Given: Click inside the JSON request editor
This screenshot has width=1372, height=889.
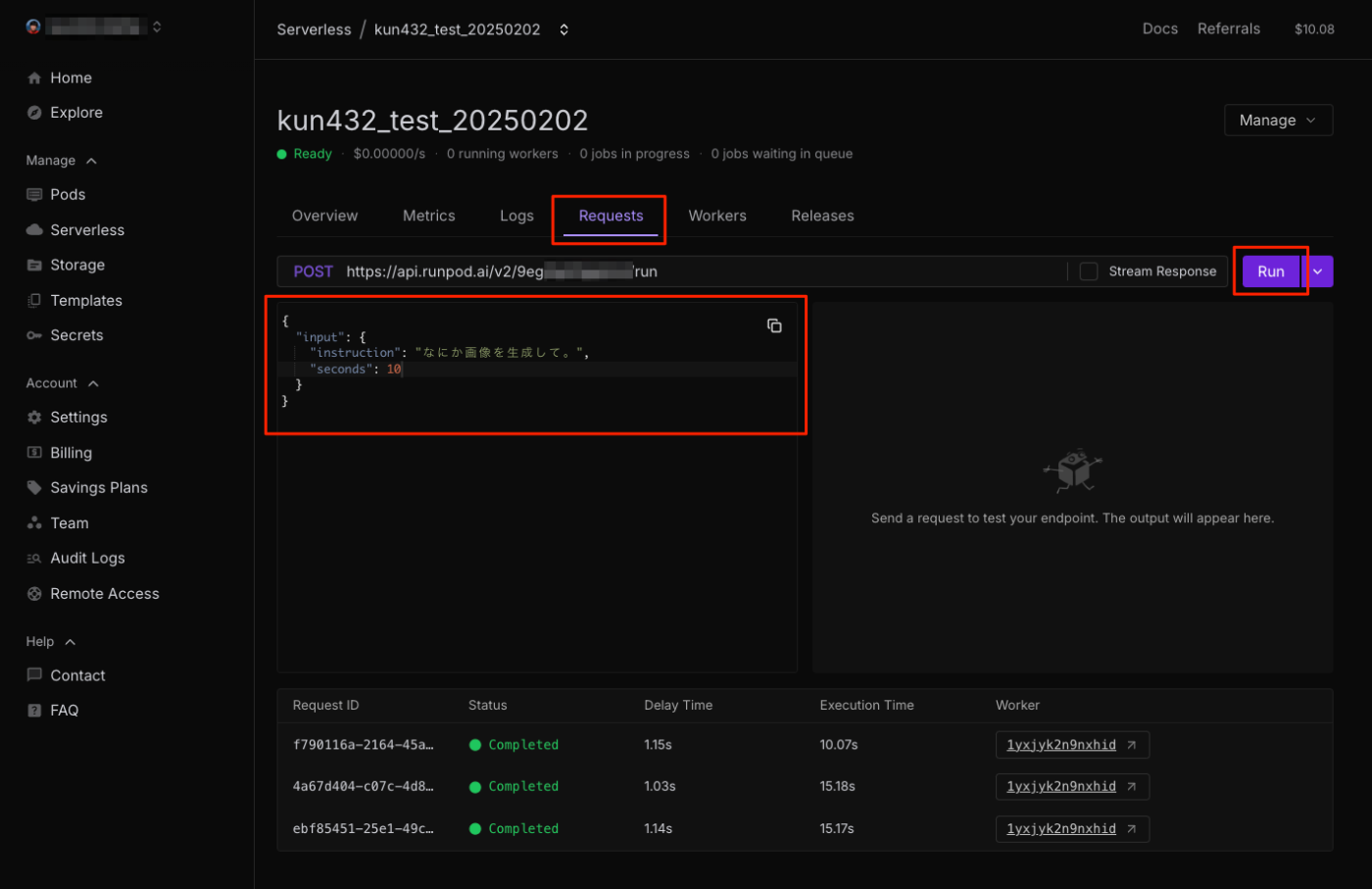Looking at the screenshot, I should [537, 488].
